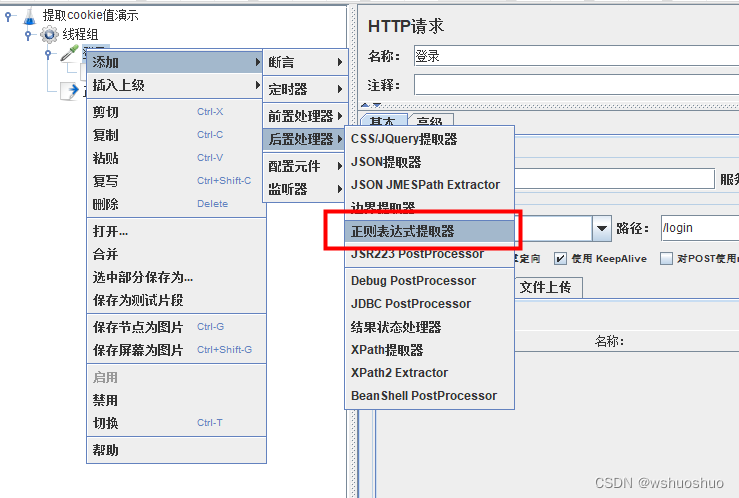Click the HTTP sampler pipette icon
This screenshot has width=739, height=498.
click(x=69, y=53)
